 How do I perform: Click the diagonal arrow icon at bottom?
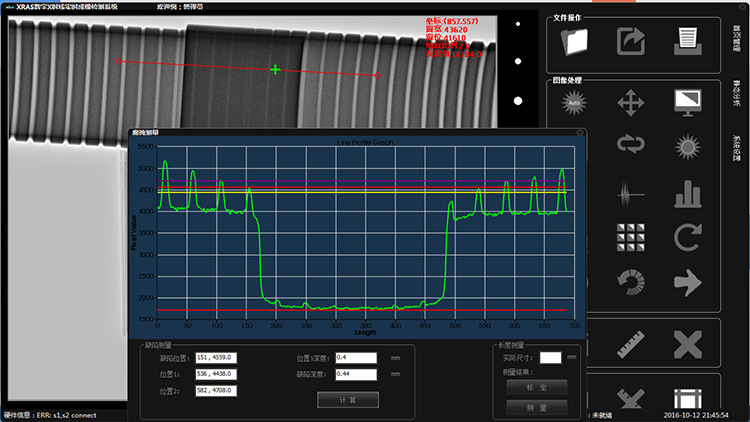click(x=630, y=399)
